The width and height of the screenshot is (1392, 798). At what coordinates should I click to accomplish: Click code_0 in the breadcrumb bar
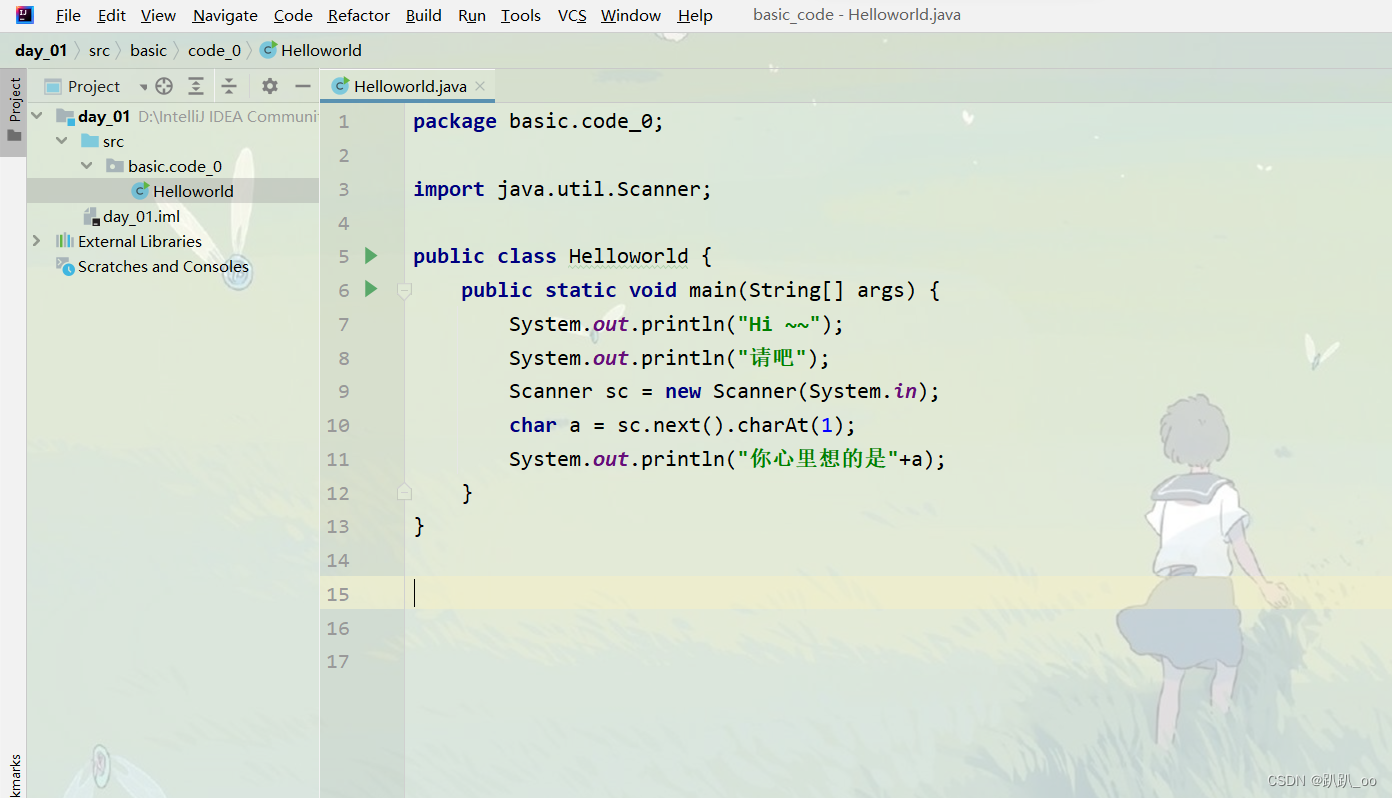[214, 50]
